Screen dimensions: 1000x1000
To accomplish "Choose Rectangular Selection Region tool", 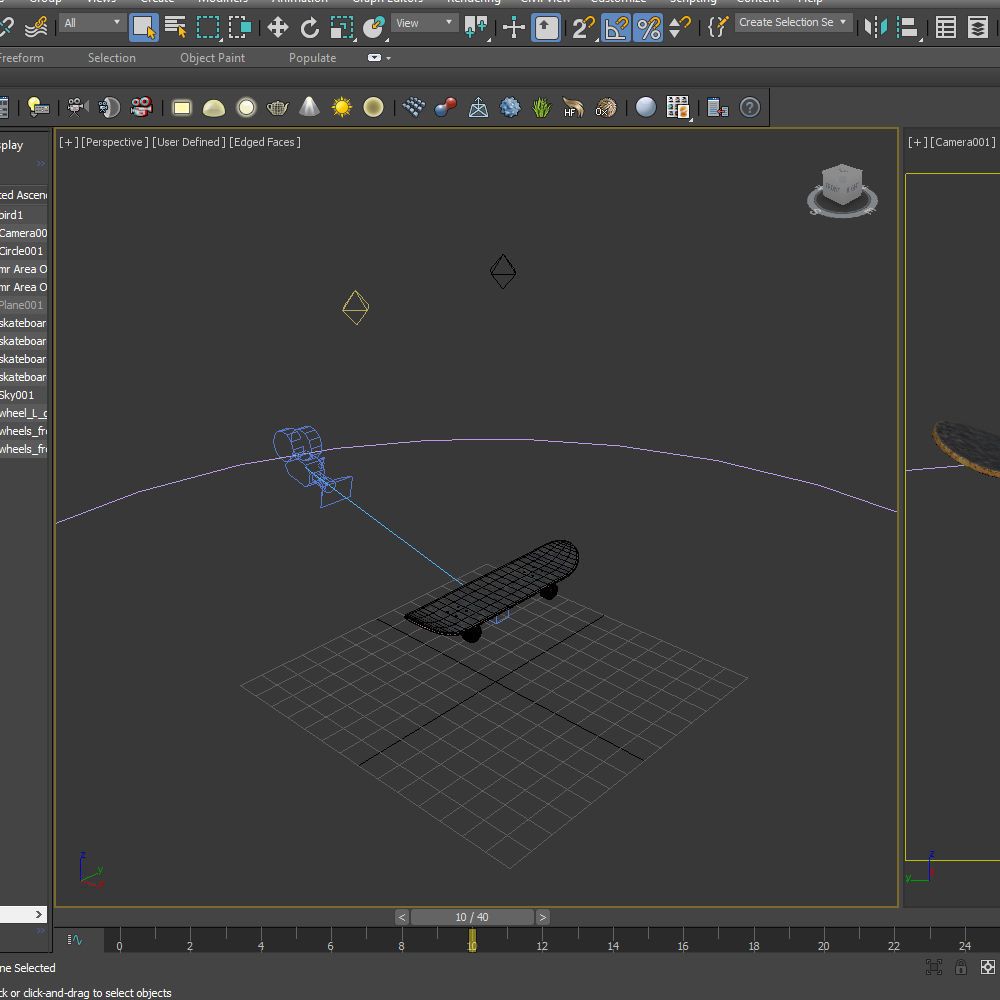I will tap(208, 27).
